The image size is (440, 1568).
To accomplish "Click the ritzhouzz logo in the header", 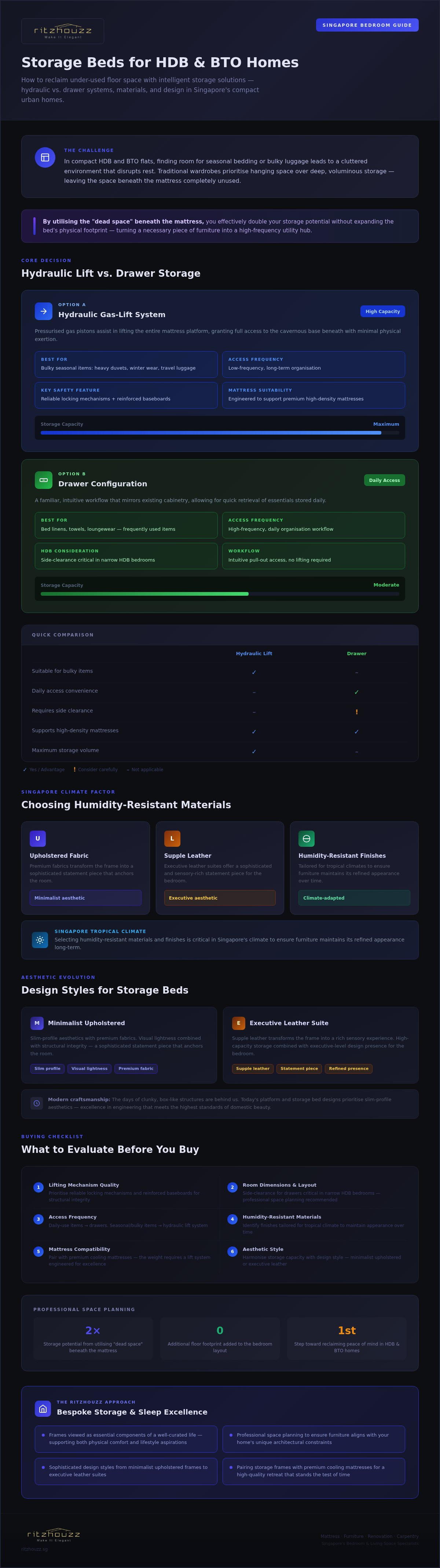I will [x=63, y=31].
